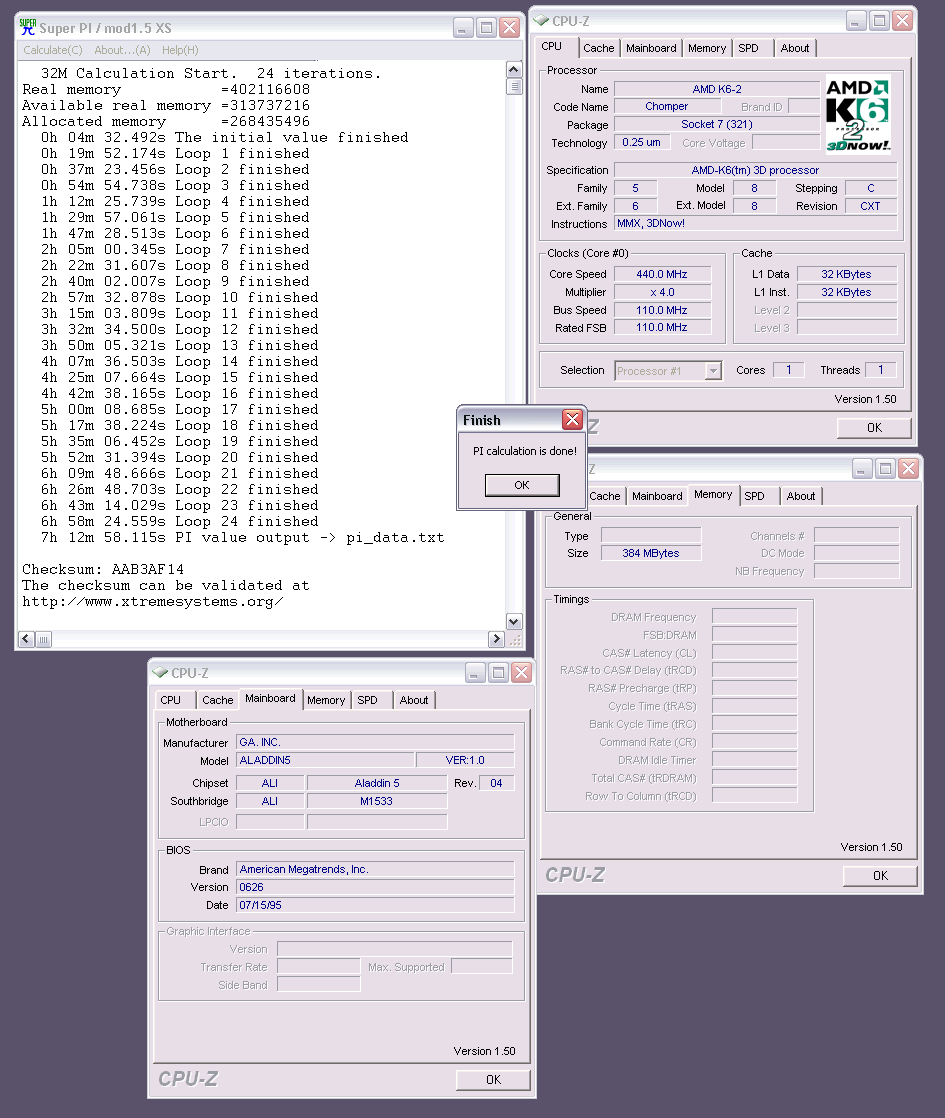945x1118 pixels.
Task: Close the CPU-Z Mainboard window
Action: [x=521, y=672]
